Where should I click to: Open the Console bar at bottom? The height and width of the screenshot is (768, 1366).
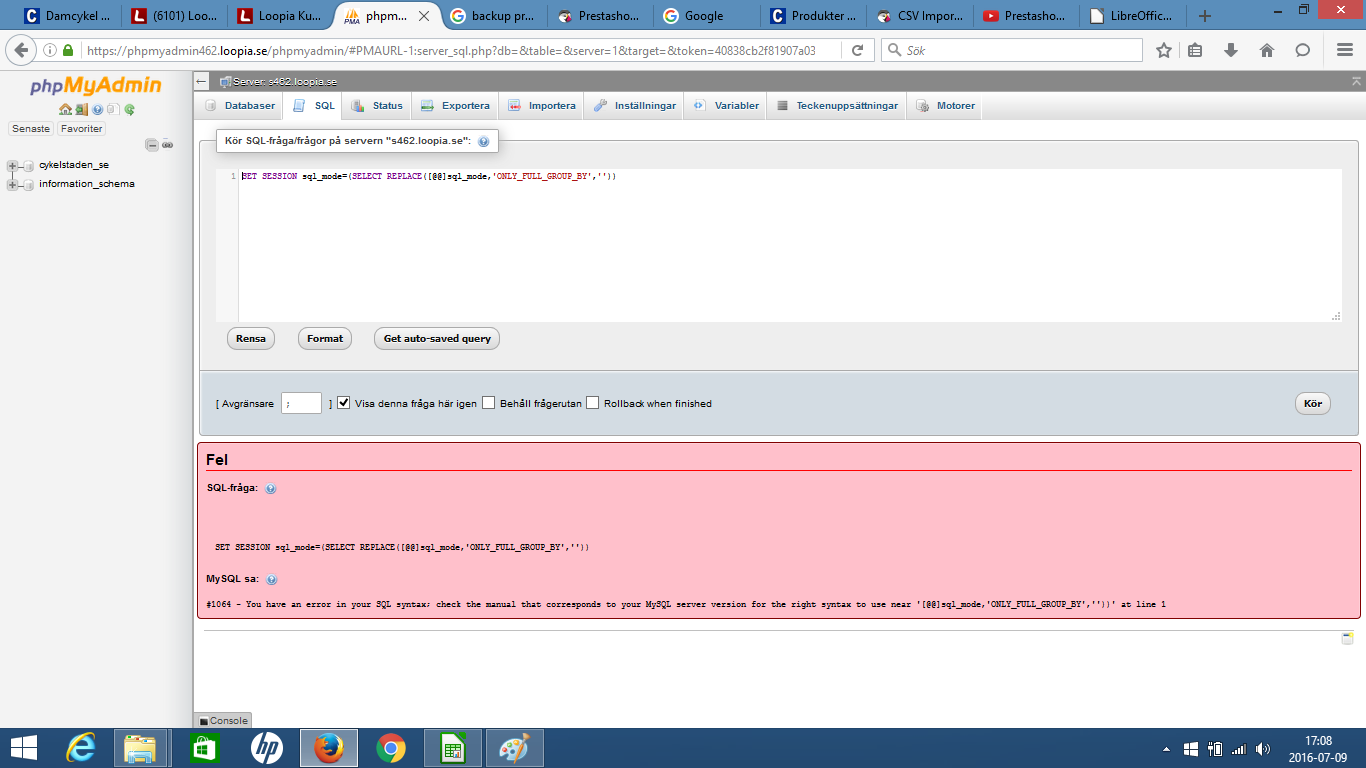coord(223,720)
